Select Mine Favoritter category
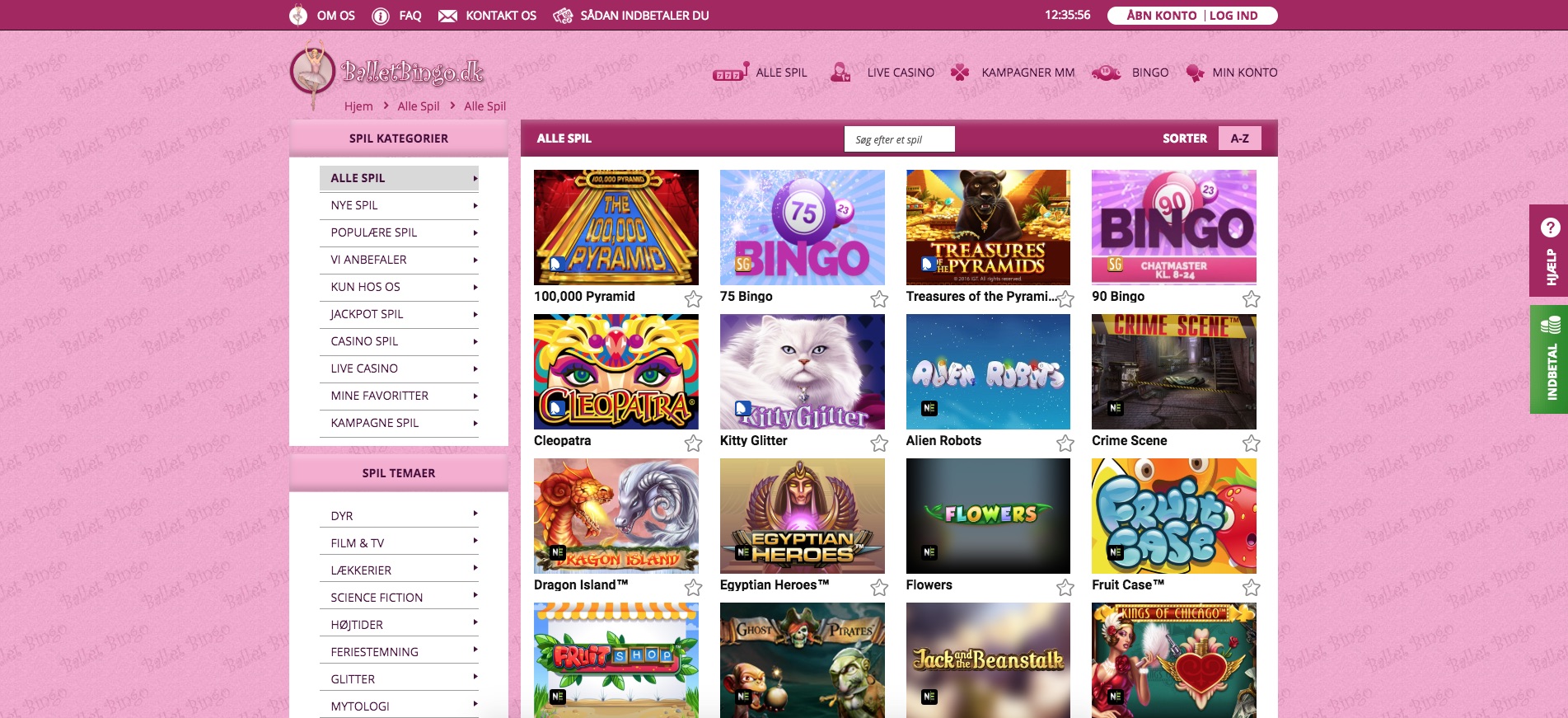This screenshot has width=1568, height=718. [x=399, y=396]
